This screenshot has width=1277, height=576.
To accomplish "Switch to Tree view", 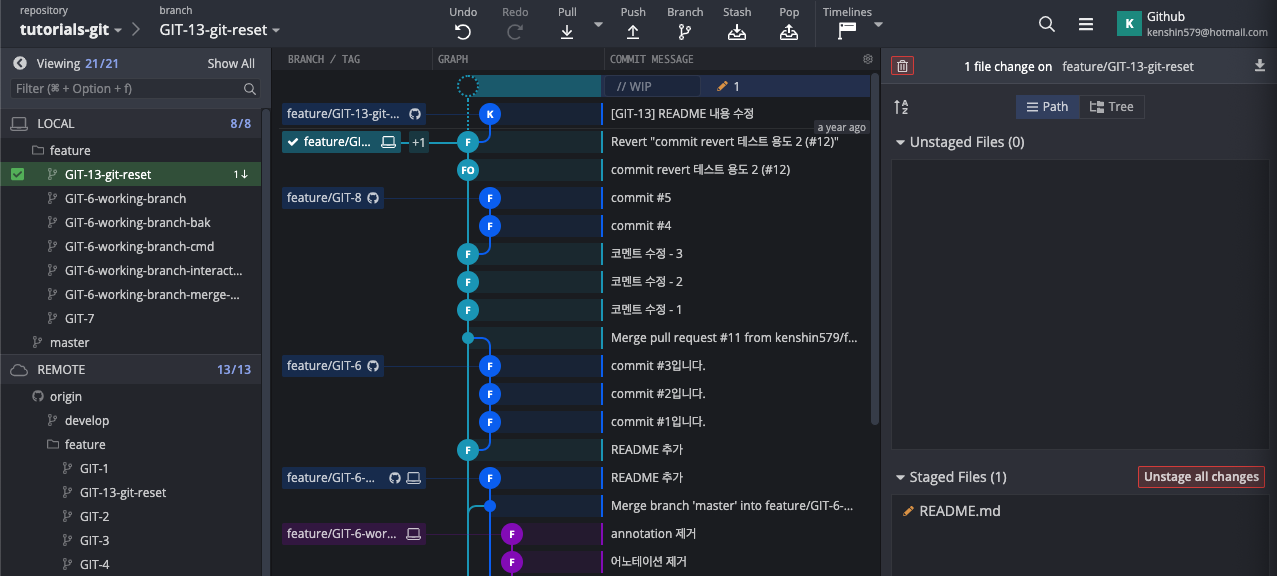I will [x=1112, y=107].
